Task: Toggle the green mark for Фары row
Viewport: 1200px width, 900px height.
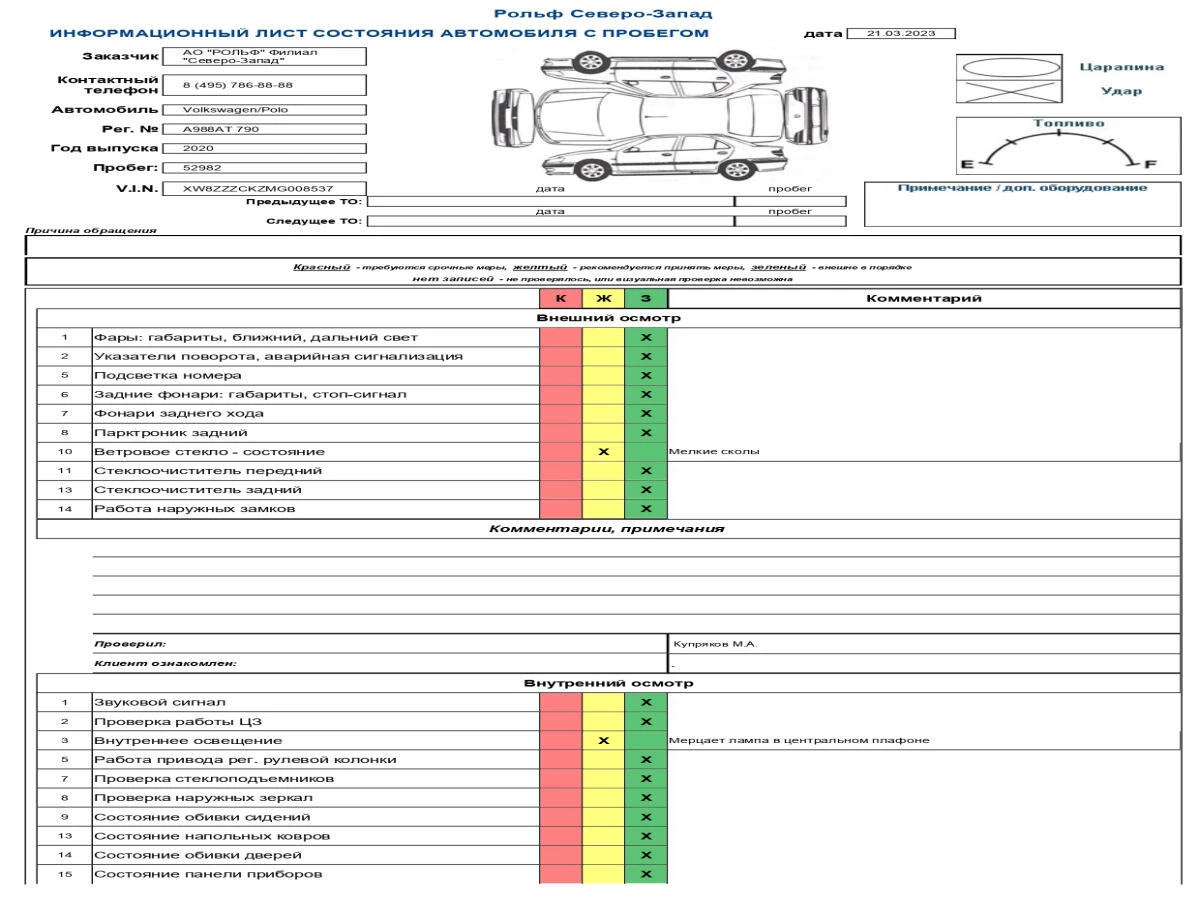Action: point(646,337)
